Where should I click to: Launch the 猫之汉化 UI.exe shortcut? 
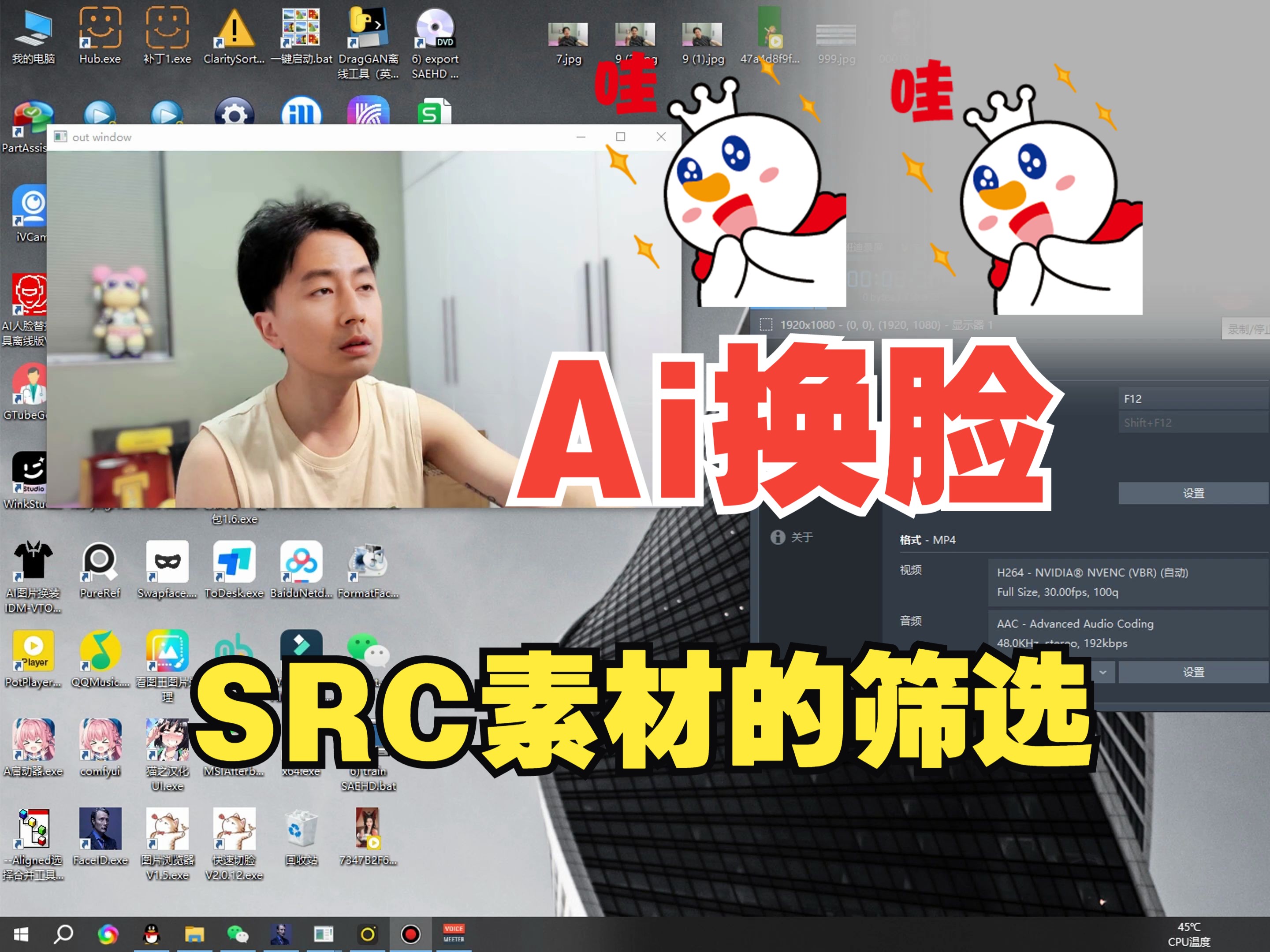pos(167,755)
